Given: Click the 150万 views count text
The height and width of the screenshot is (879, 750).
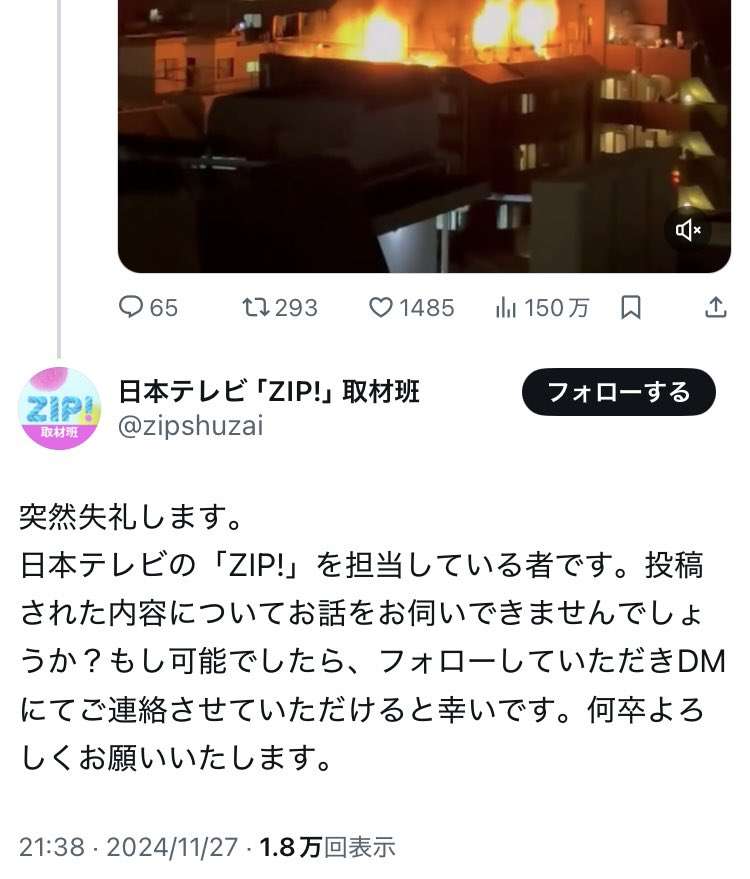Looking at the screenshot, I should coord(556,308).
